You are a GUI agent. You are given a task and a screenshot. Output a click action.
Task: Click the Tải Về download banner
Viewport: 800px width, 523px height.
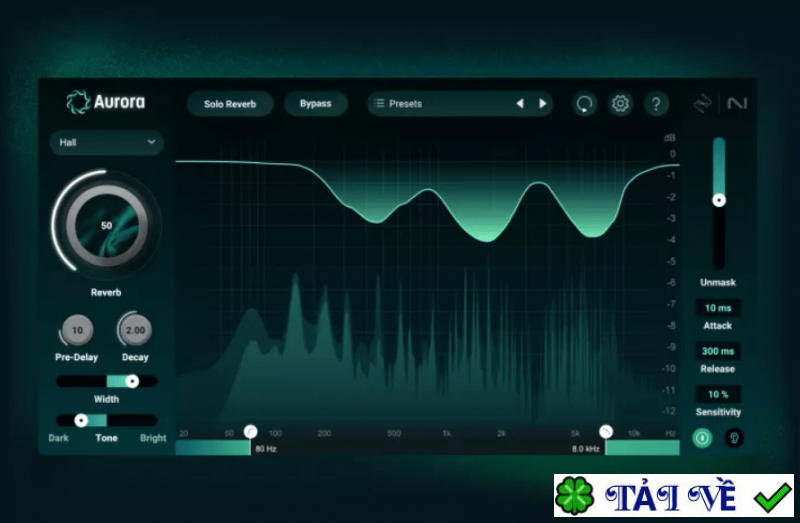click(x=674, y=495)
